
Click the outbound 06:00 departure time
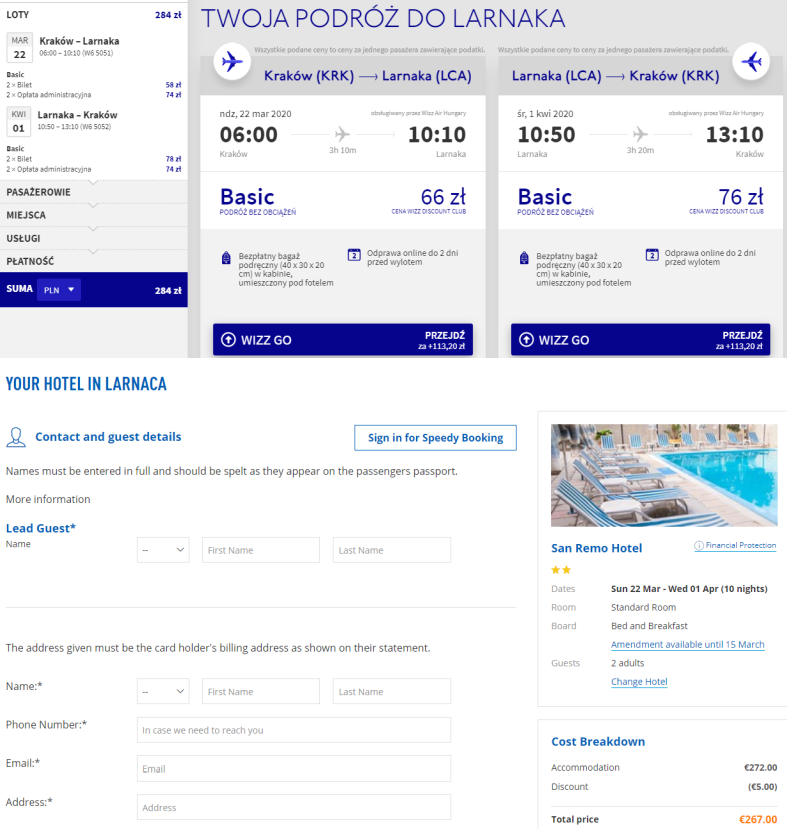pos(249,135)
